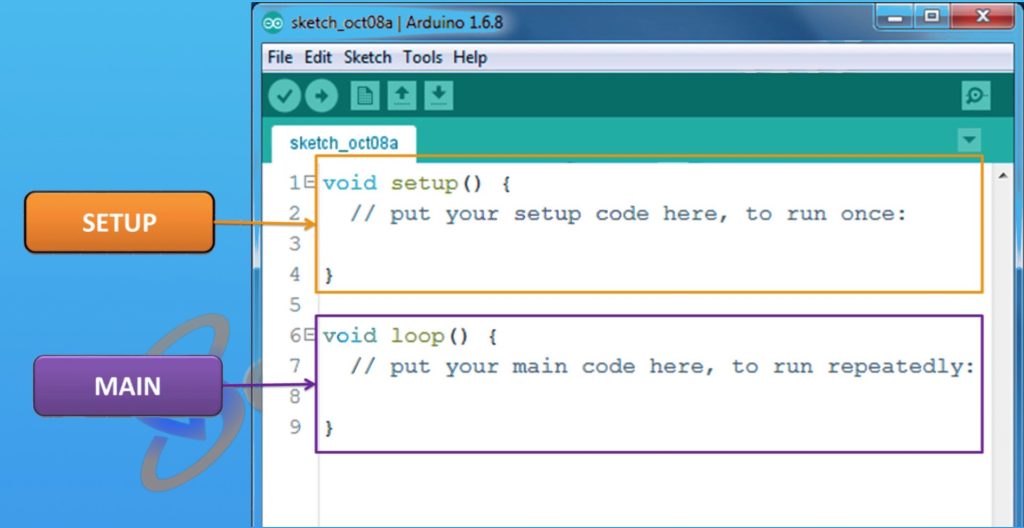Open the Help menu
The width and height of the screenshot is (1024, 528).
point(470,58)
